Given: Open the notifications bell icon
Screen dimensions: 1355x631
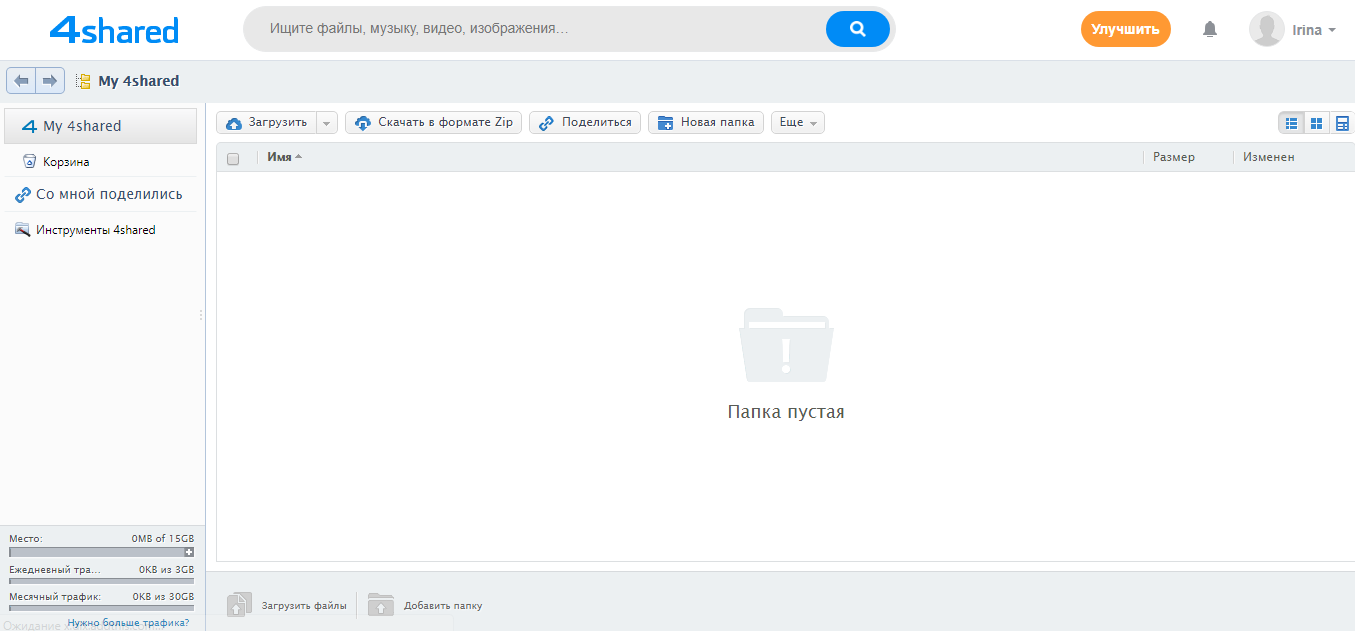Looking at the screenshot, I should click(1209, 29).
